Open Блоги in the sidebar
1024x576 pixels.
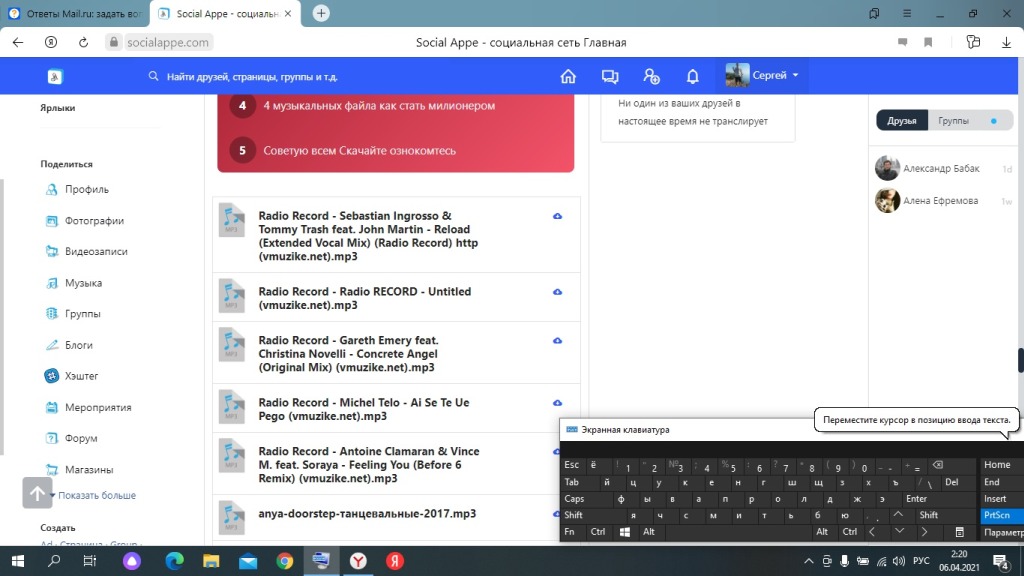coord(78,345)
